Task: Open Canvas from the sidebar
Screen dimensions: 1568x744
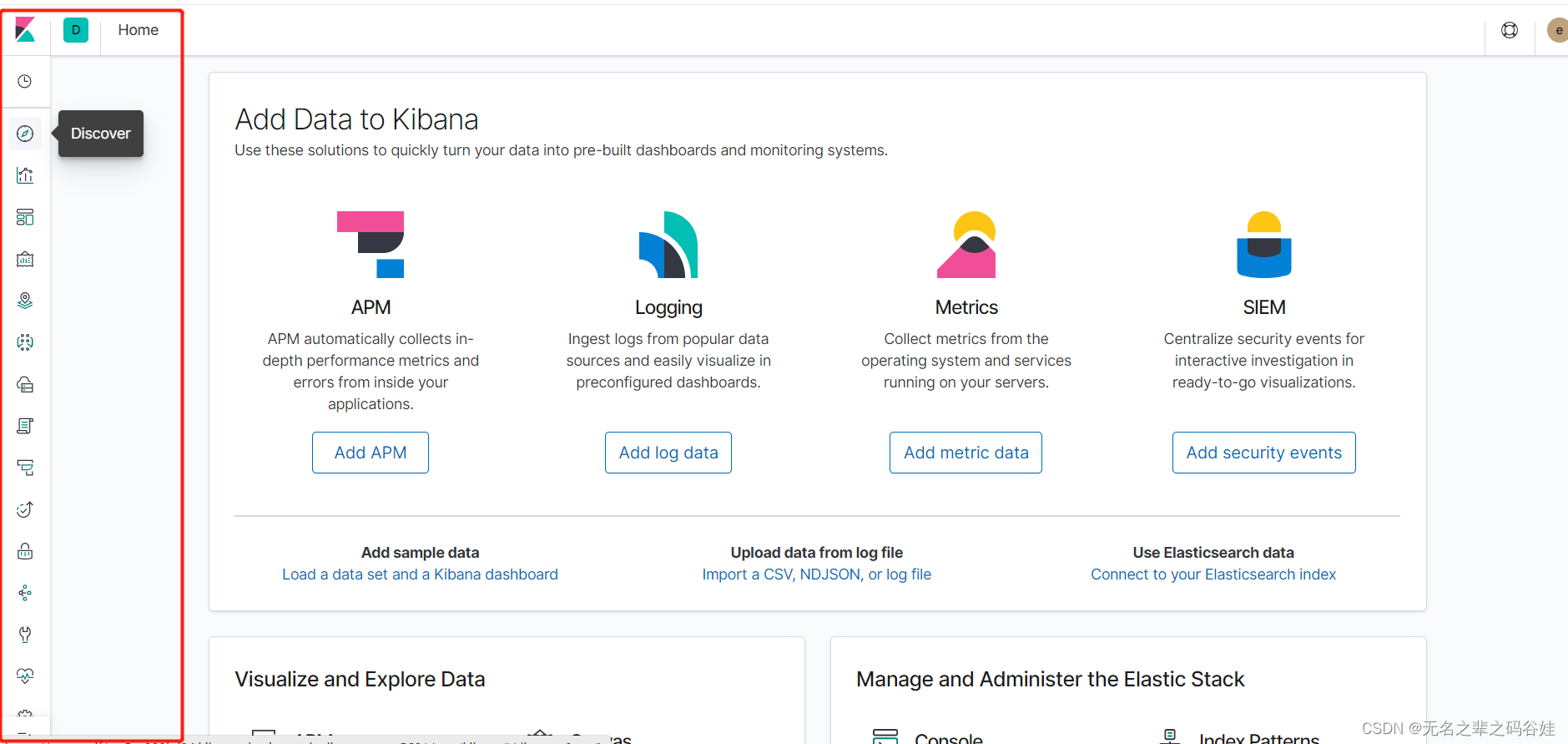Action: (x=25, y=259)
